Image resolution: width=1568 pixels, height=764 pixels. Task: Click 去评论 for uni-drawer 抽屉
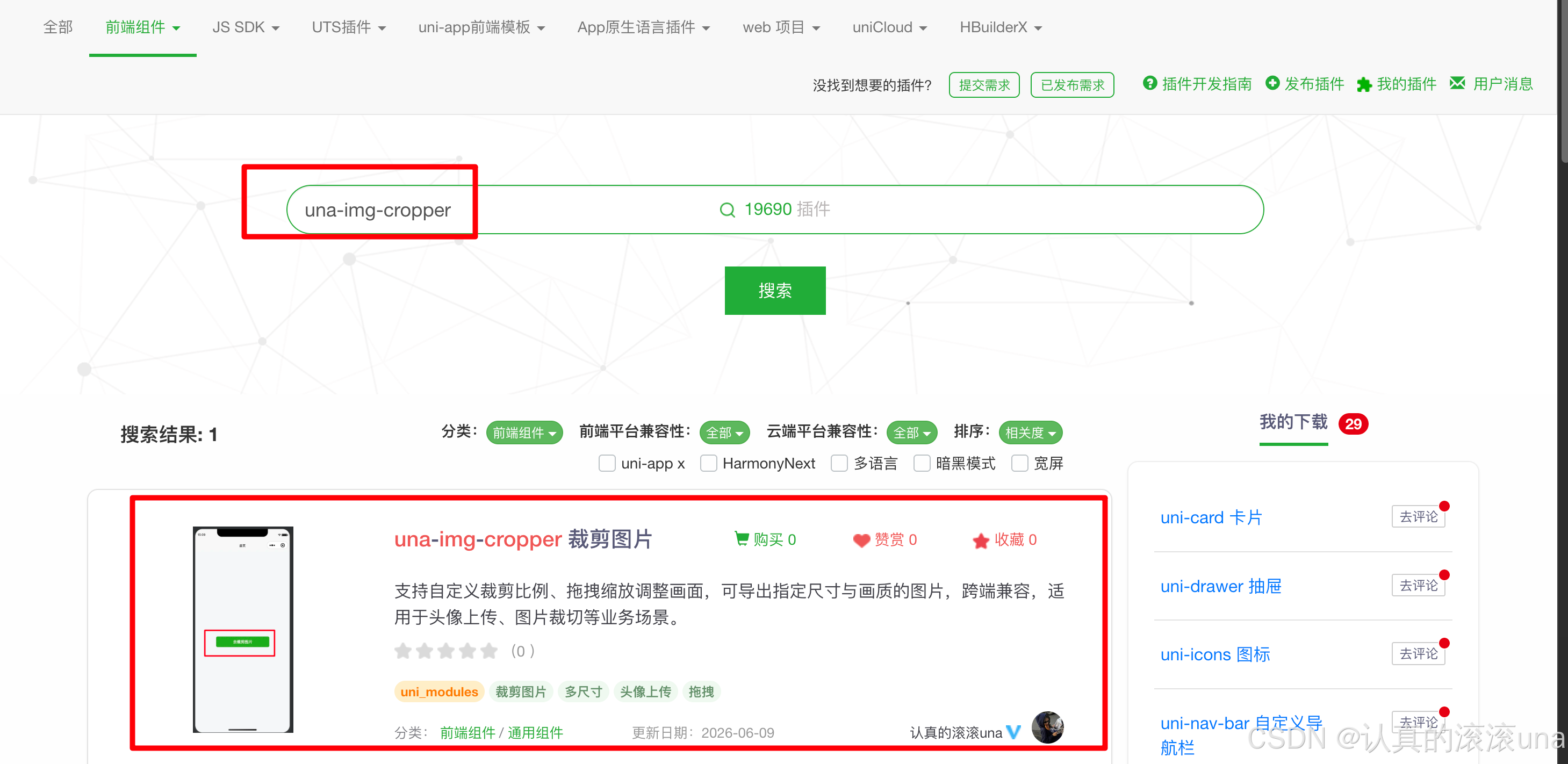[x=1418, y=585]
